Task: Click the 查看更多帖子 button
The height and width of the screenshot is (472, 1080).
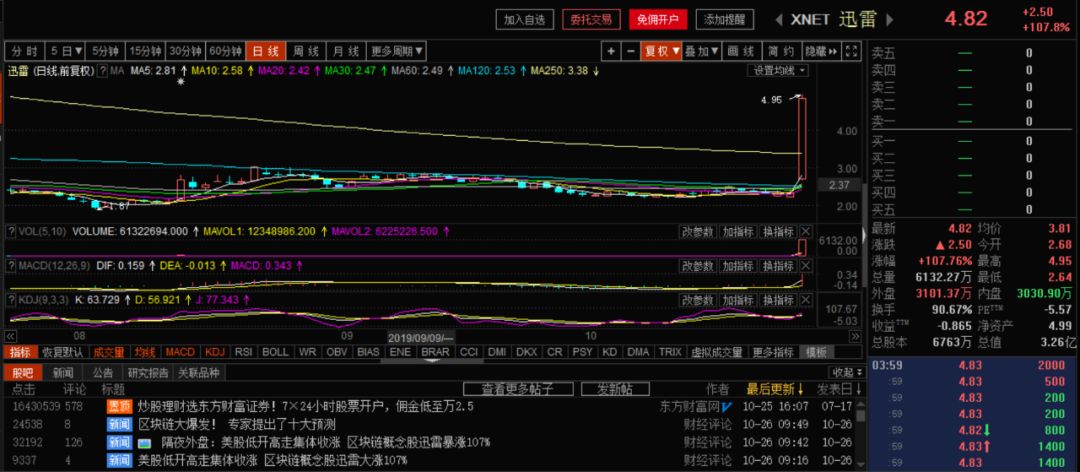Action: pos(518,389)
